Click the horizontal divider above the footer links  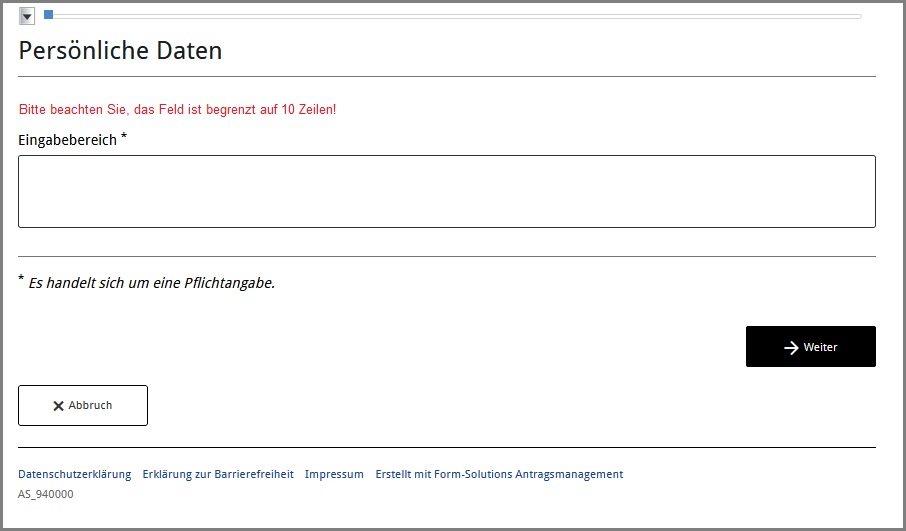pos(446,447)
